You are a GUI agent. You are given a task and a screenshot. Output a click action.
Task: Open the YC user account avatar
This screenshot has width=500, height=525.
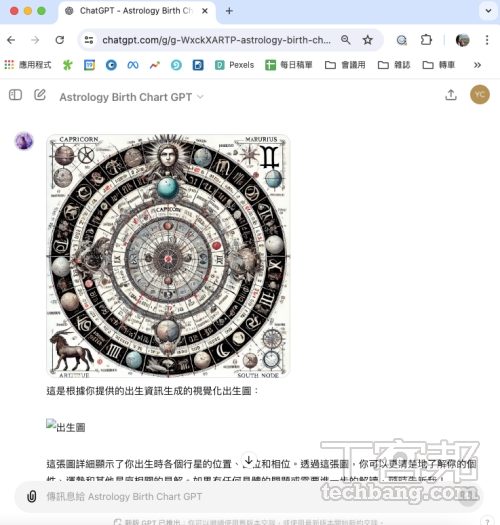480,95
